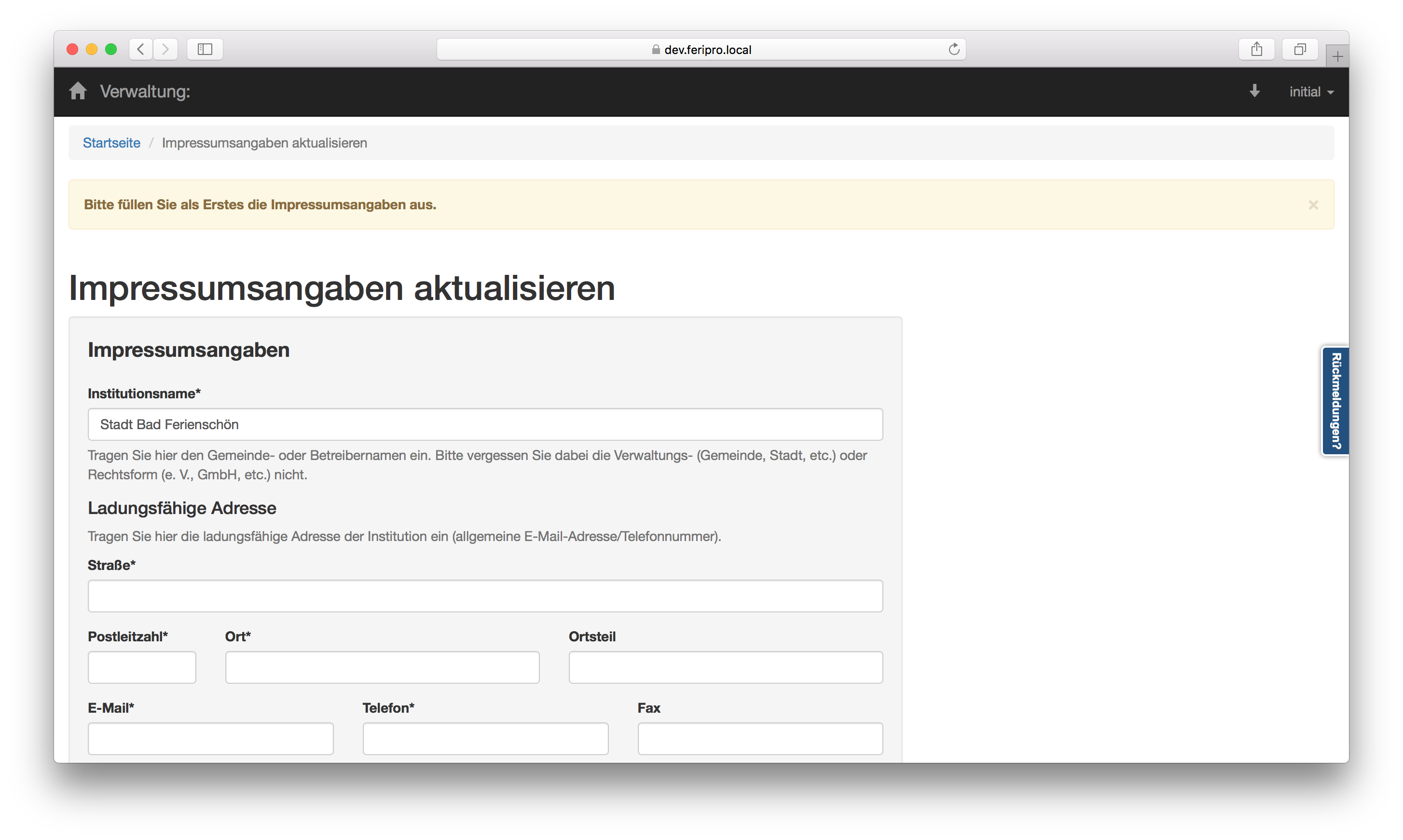The image size is (1403, 840).
Task: Toggle the Safari sidebar icon
Action: tap(205, 49)
